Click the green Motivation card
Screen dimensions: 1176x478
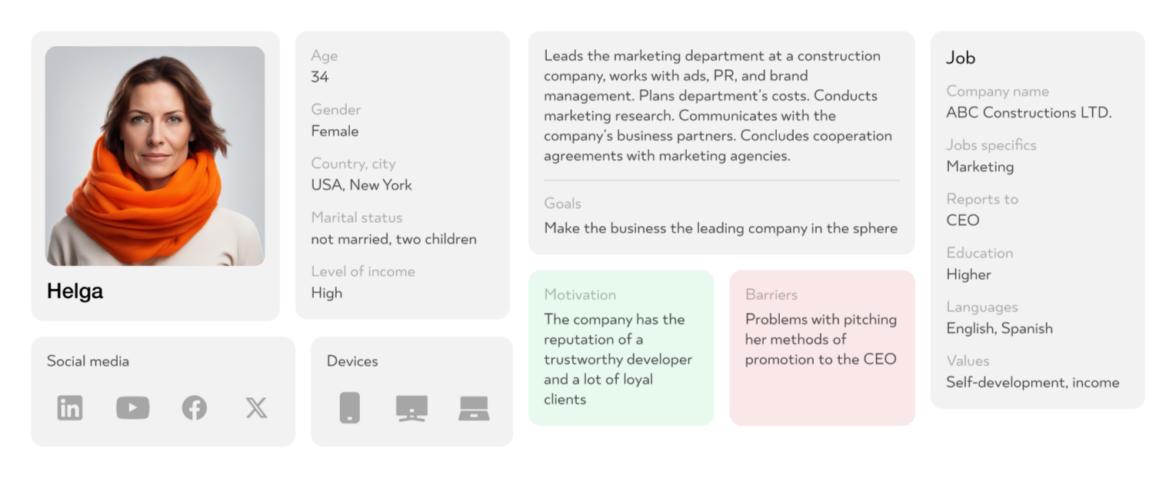pyautogui.click(x=620, y=347)
